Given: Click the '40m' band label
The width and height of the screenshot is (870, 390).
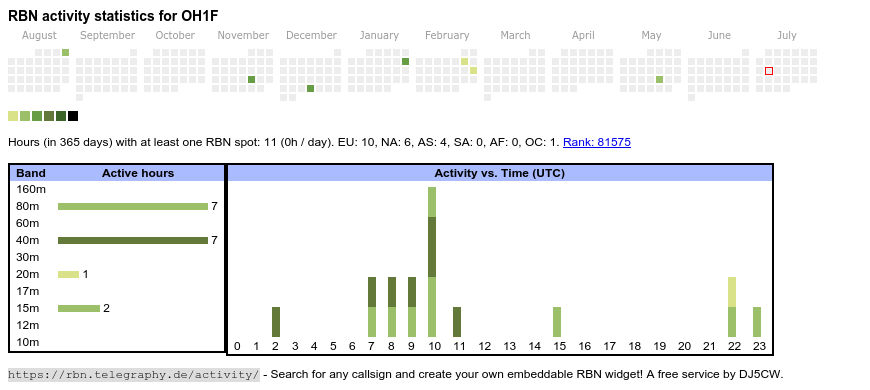Looking at the screenshot, I should coord(28,240).
